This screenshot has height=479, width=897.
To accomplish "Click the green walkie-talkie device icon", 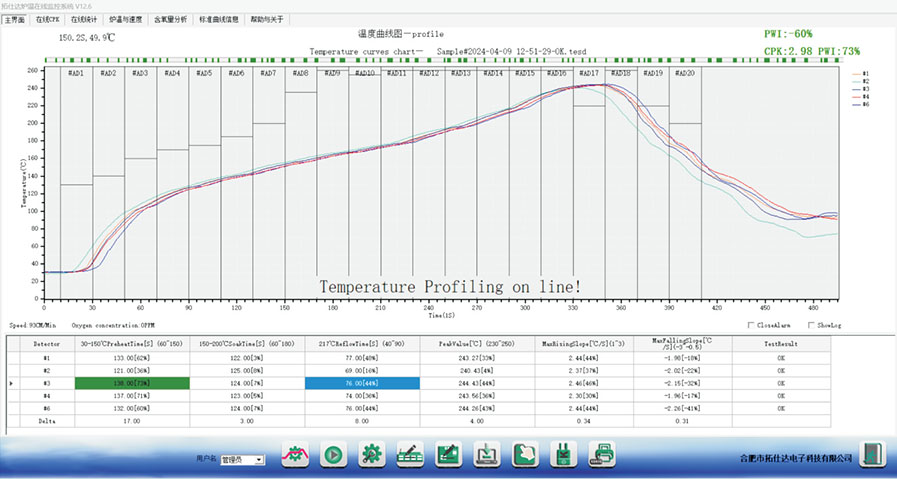I will 564,453.
